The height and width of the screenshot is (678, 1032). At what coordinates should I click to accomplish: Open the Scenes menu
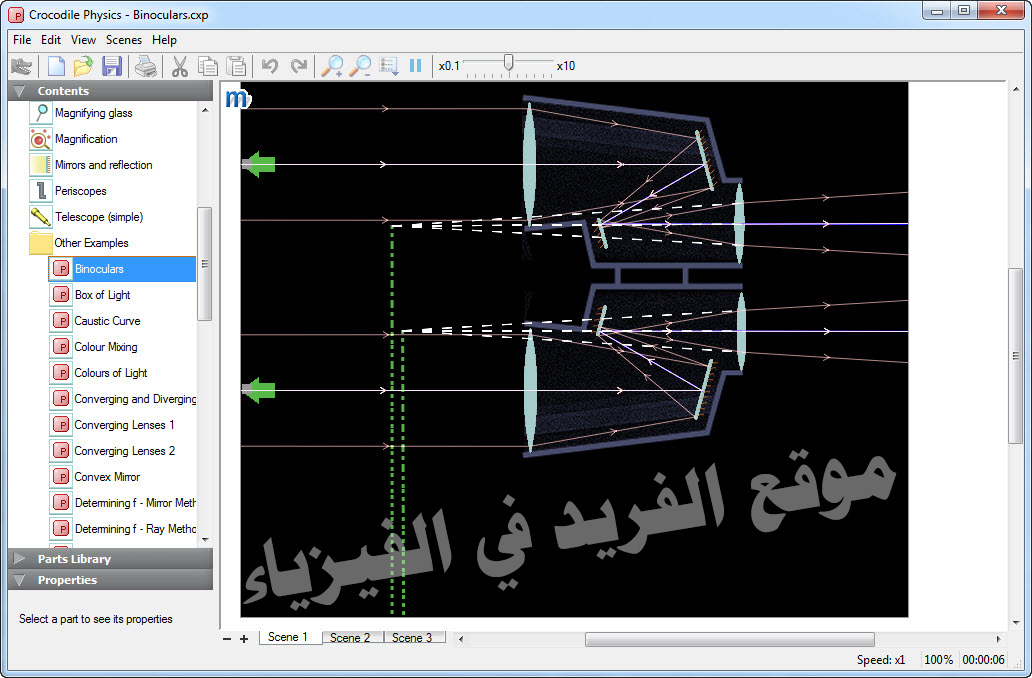coord(124,39)
